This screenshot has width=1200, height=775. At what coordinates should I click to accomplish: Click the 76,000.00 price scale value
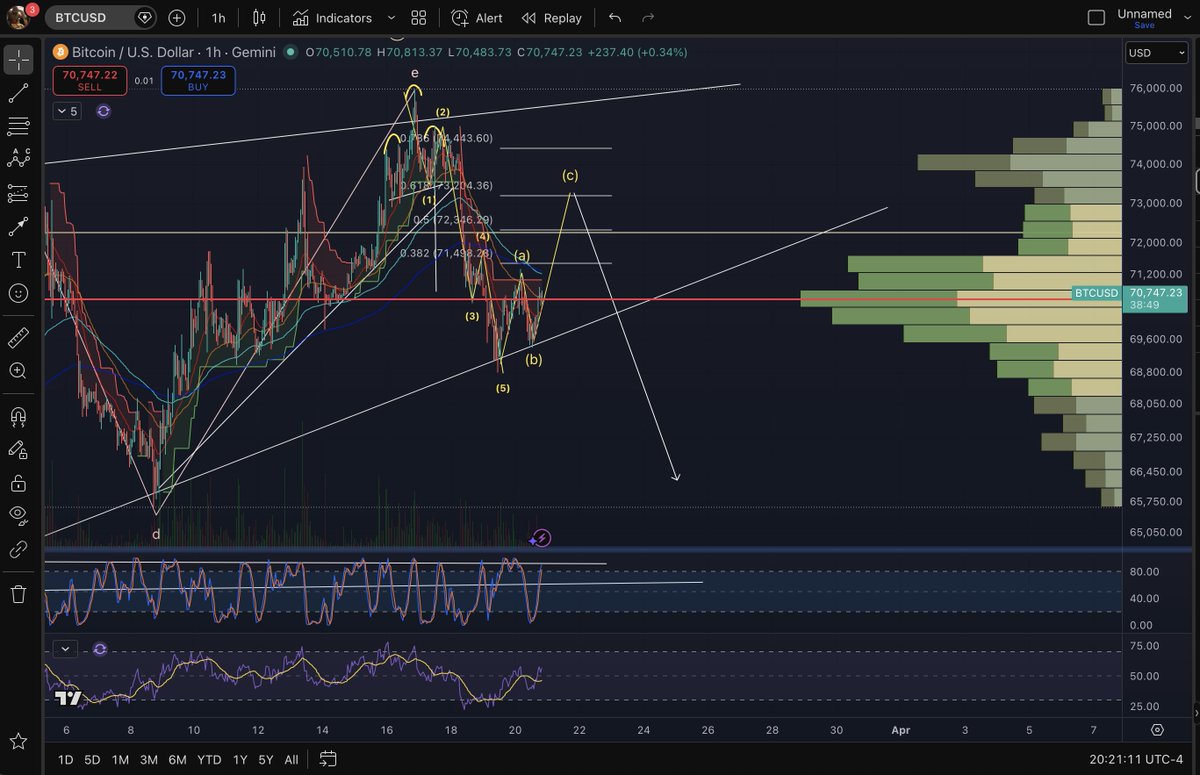point(1158,88)
